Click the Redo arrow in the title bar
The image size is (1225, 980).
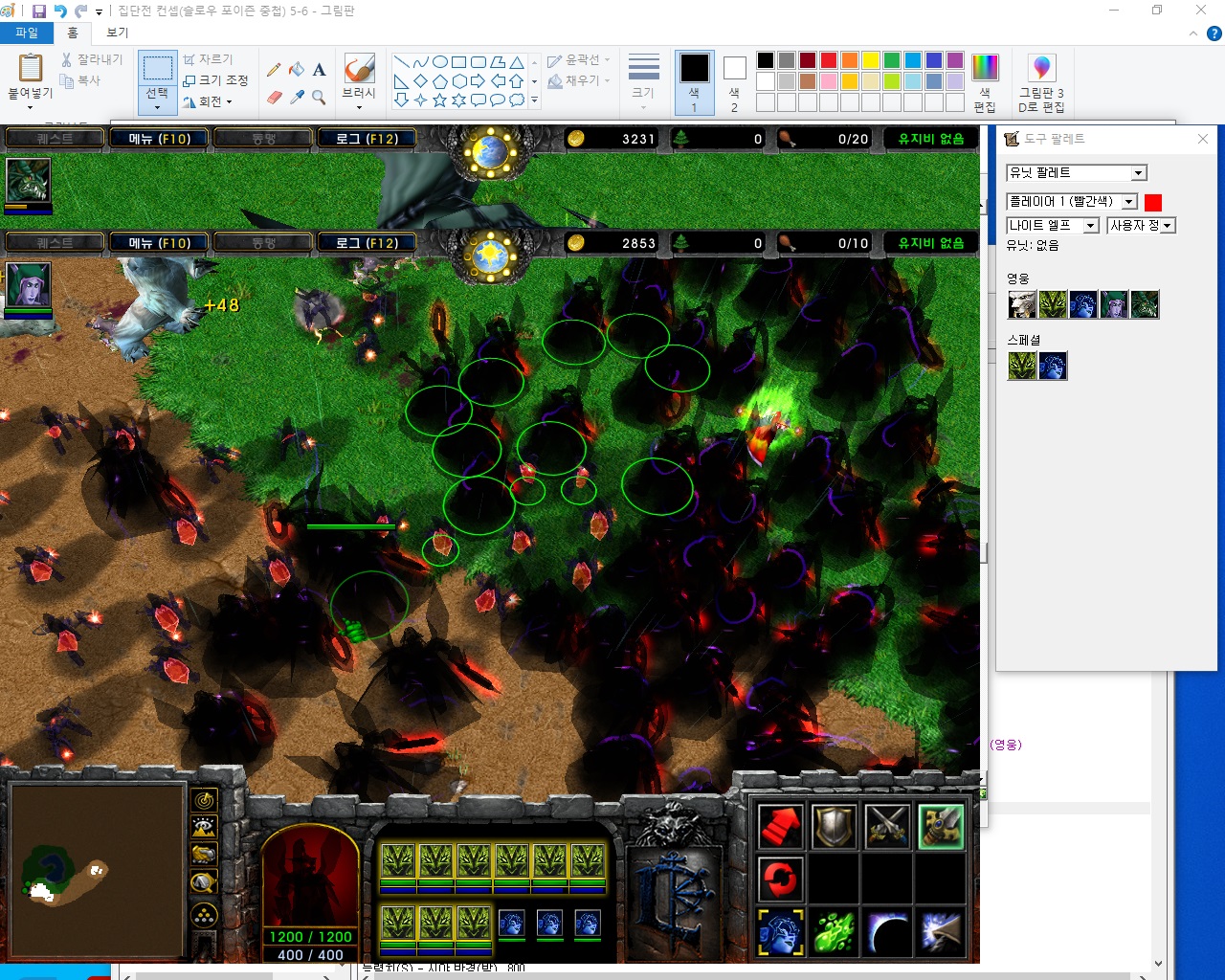[x=81, y=11]
